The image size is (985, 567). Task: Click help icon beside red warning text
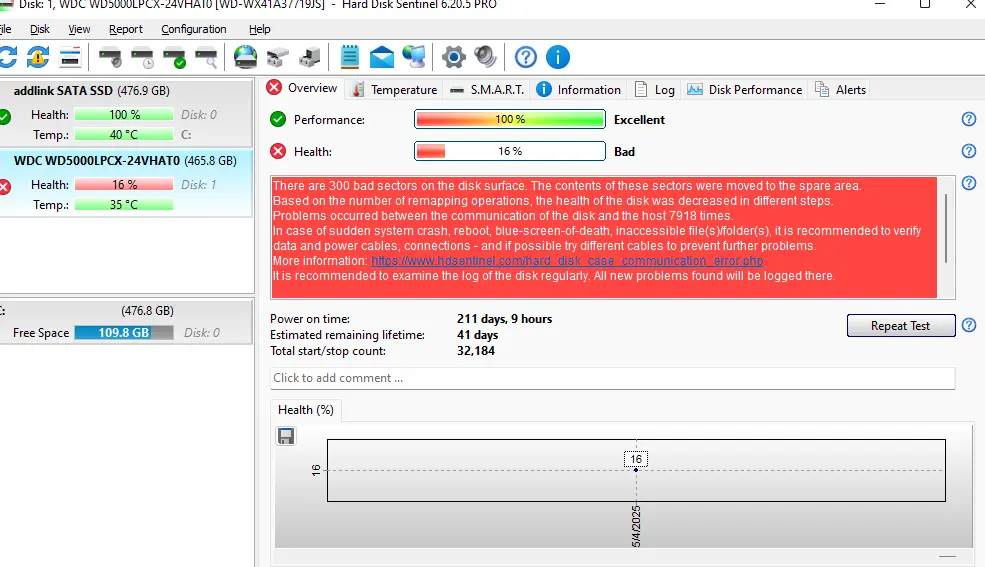point(969,183)
